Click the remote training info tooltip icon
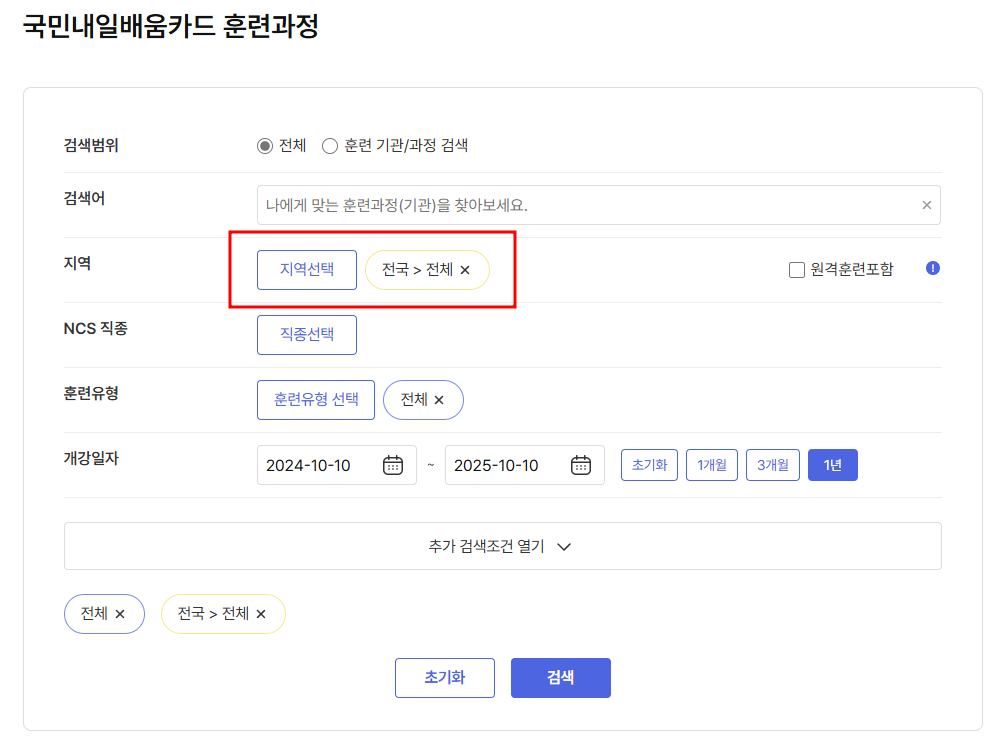The height and width of the screenshot is (749, 1007). point(932,268)
